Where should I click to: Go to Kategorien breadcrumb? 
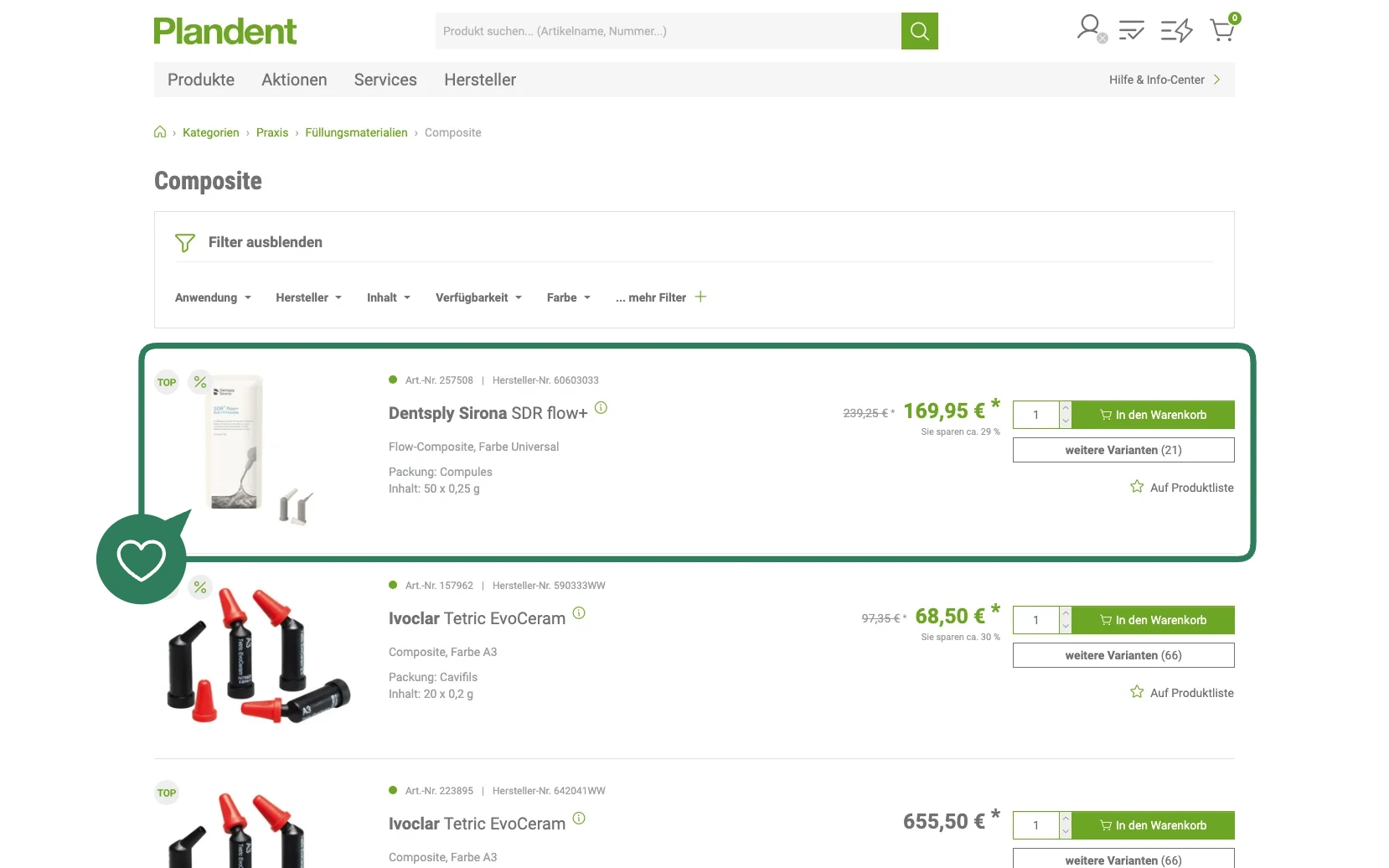point(211,132)
